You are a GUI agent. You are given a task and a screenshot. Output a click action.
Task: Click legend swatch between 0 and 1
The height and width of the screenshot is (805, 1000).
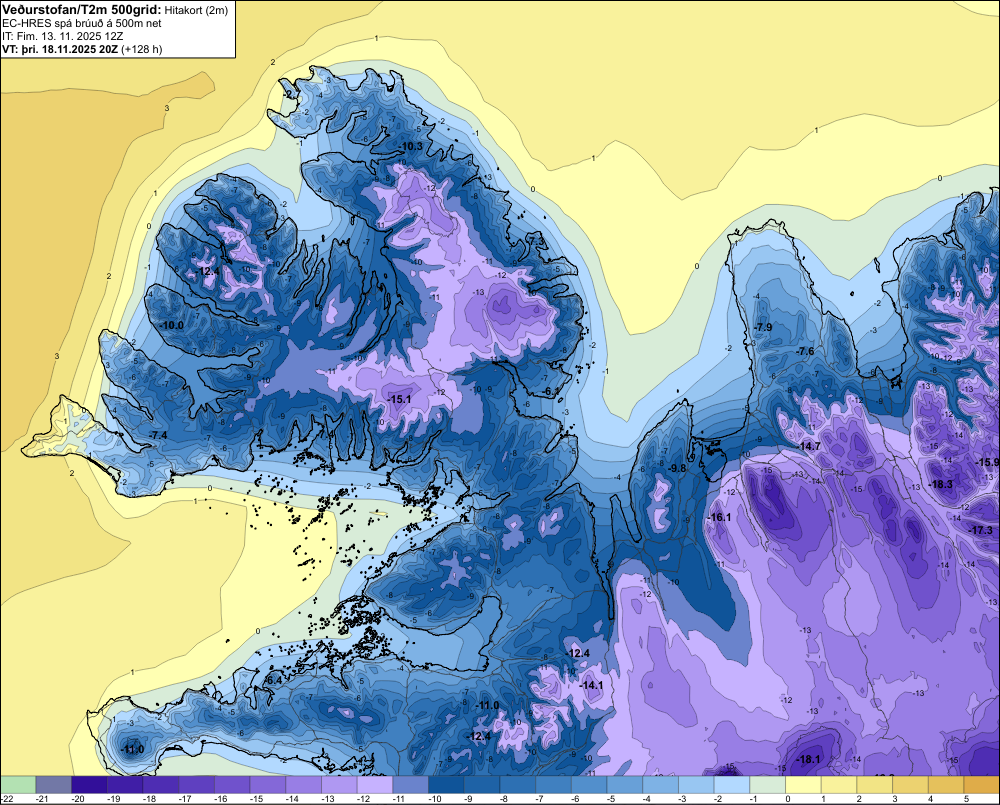click(x=804, y=785)
